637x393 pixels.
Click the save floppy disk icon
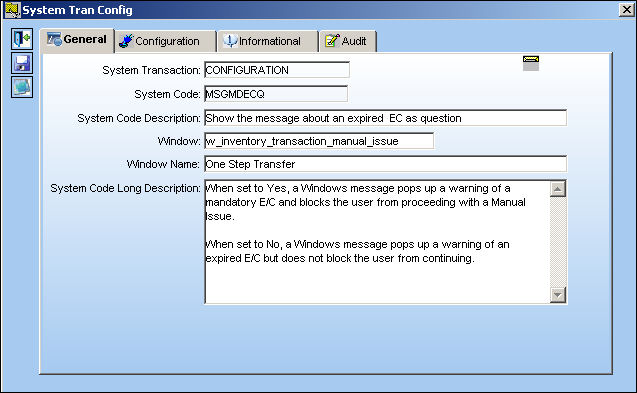22,63
